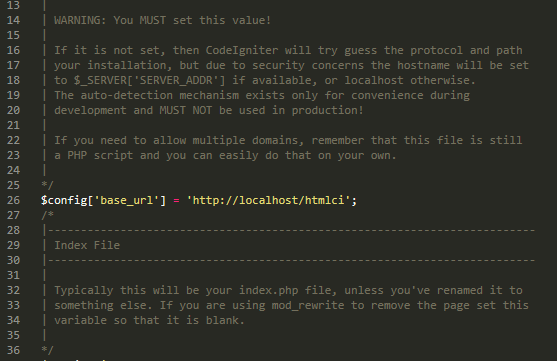The image size is (557, 361).
Task: Click the 'Index File' comment heading
Action: (x=87, y=245)
